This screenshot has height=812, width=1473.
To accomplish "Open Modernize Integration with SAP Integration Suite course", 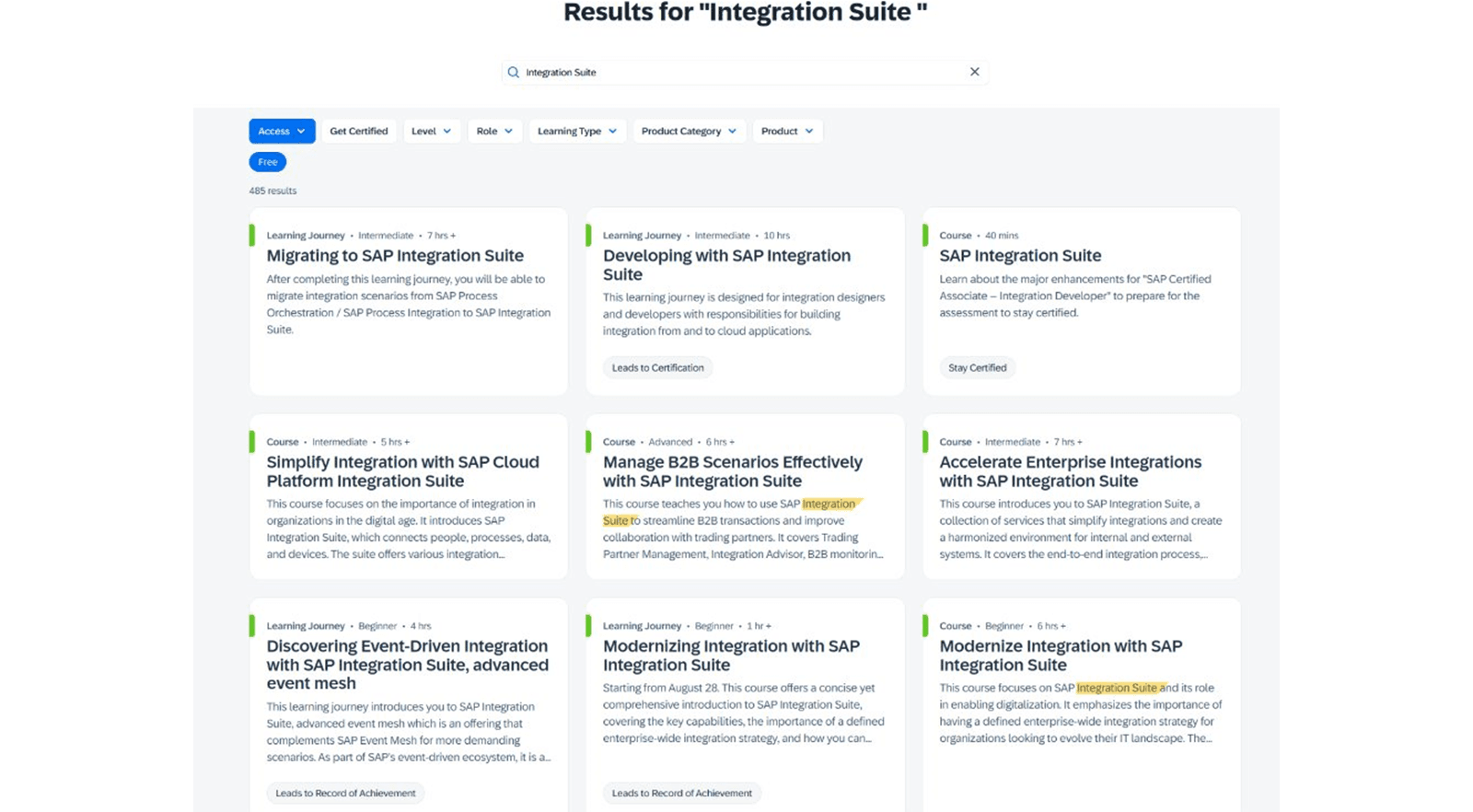I will coord(1061,655).
